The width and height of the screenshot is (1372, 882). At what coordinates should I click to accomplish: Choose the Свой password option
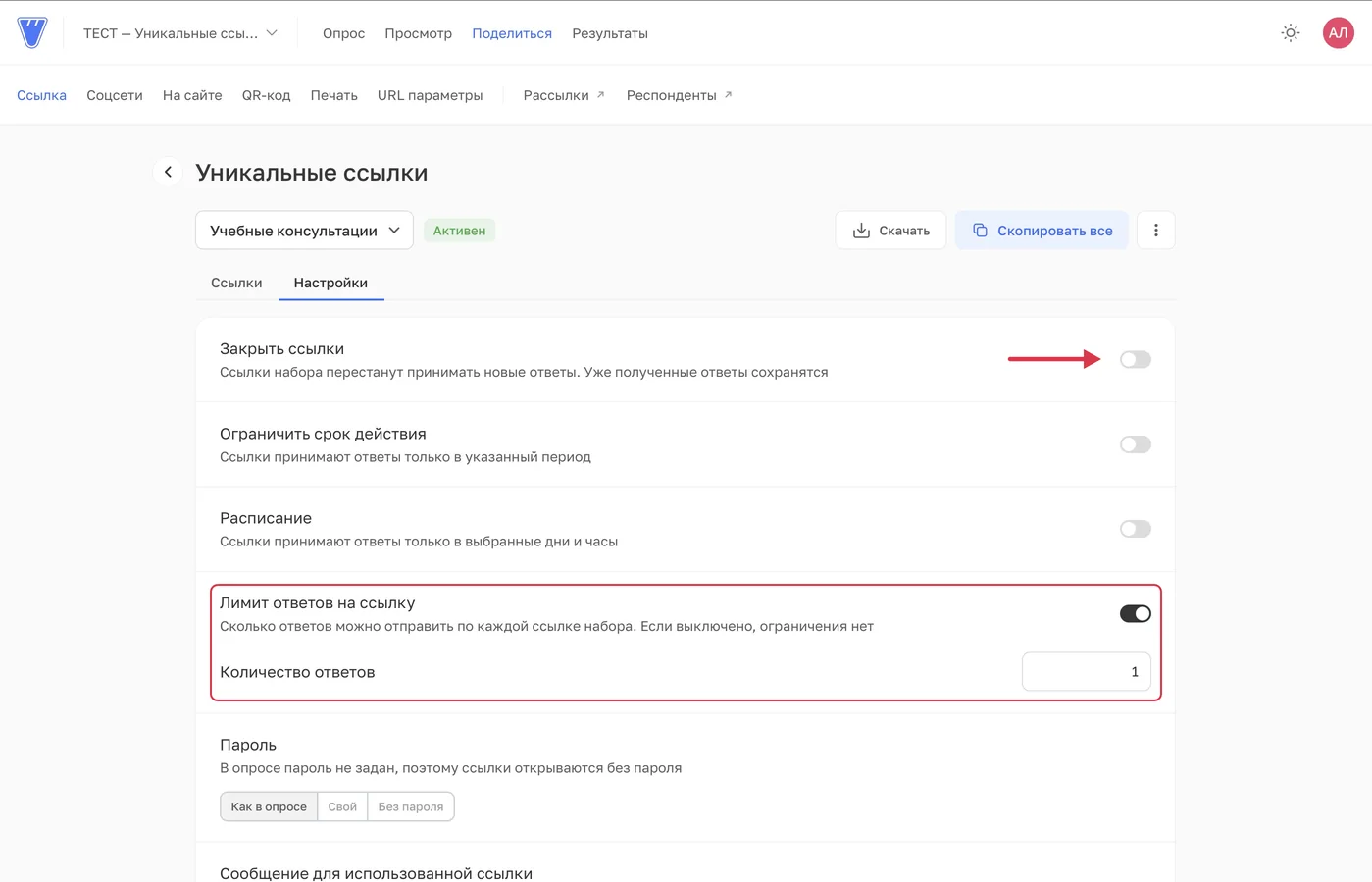(342, 806)
